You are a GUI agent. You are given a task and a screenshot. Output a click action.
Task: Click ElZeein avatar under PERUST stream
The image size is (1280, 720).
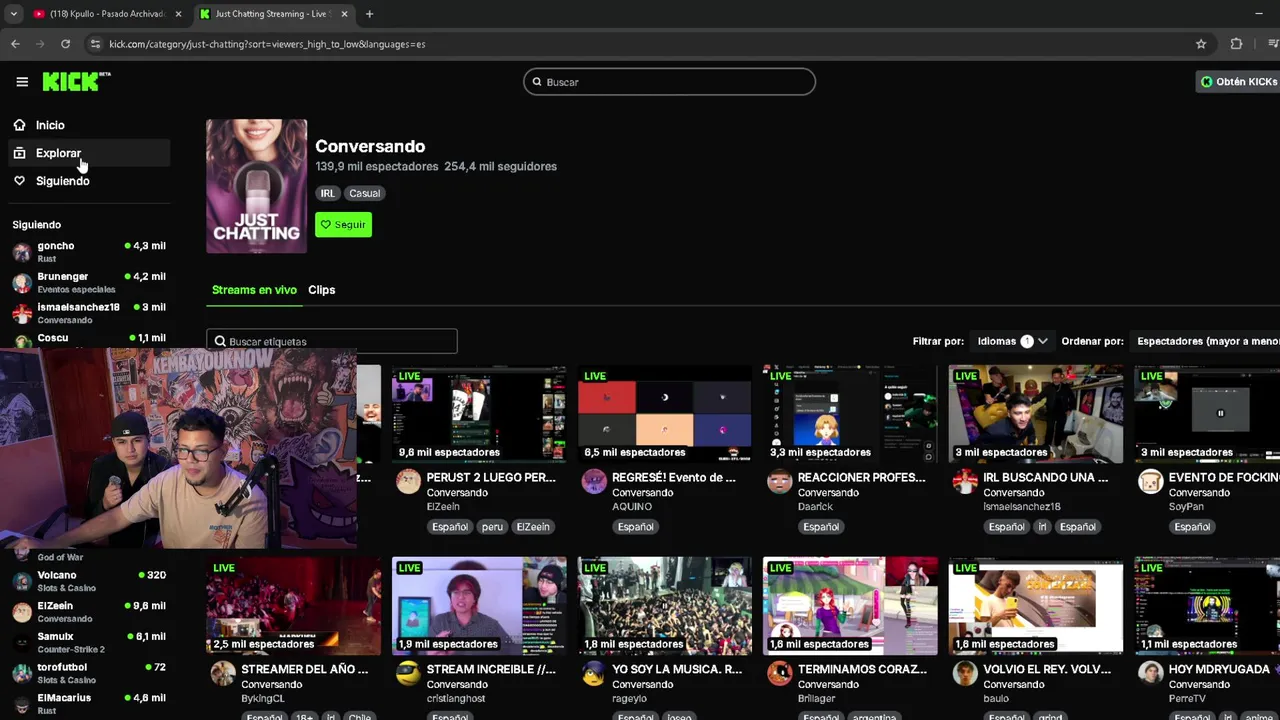(x=408, y=482)
